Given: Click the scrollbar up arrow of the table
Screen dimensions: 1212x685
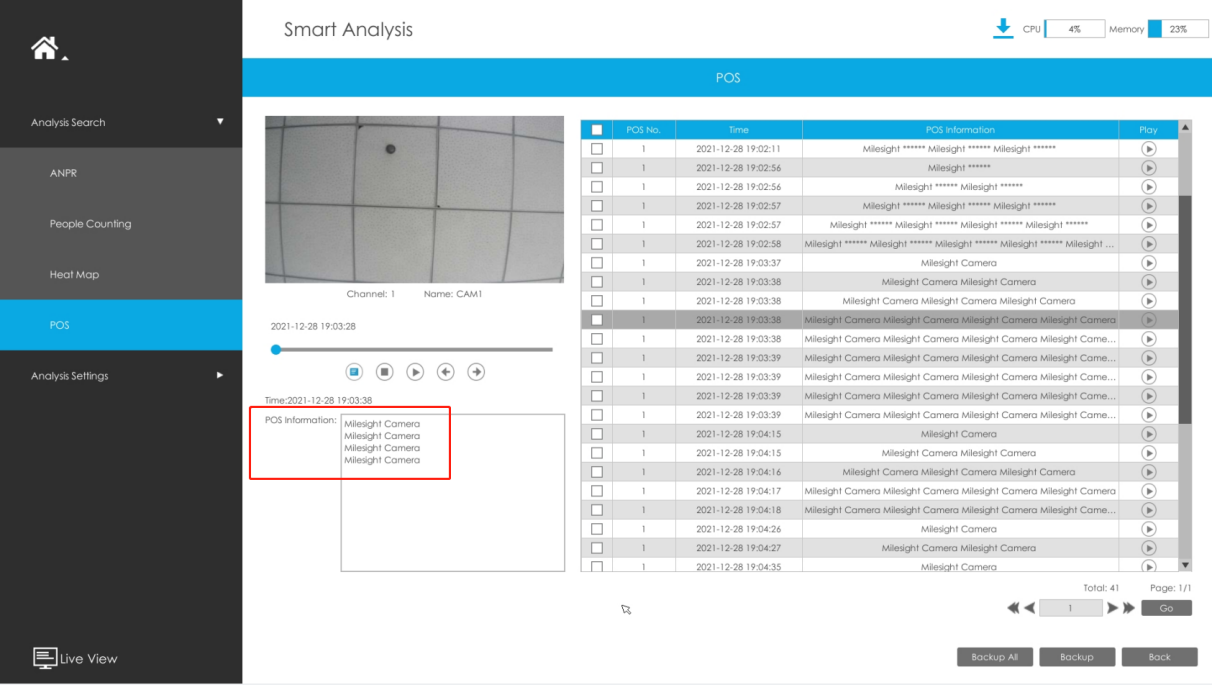Looking at the screenshot, I should (x=1186, y=127).
